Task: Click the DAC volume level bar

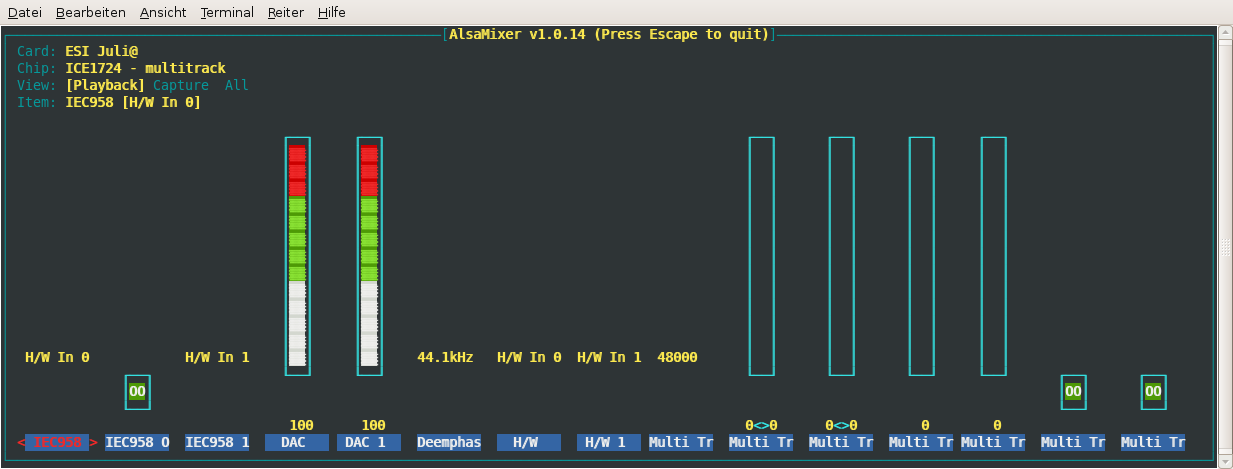Action: tap(297, 256)
